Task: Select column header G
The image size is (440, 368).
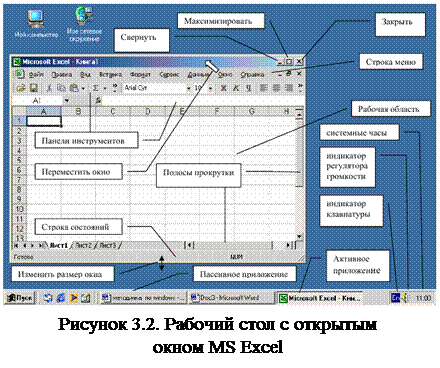Action: [251, 111]
